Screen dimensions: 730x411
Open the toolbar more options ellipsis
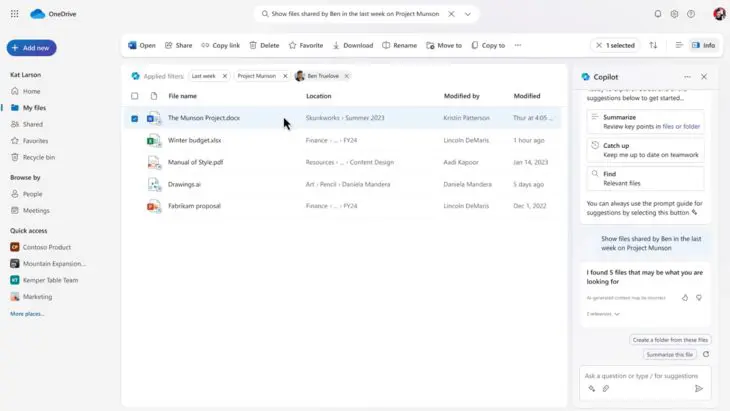pyautogui.click(x=518, y=45)
